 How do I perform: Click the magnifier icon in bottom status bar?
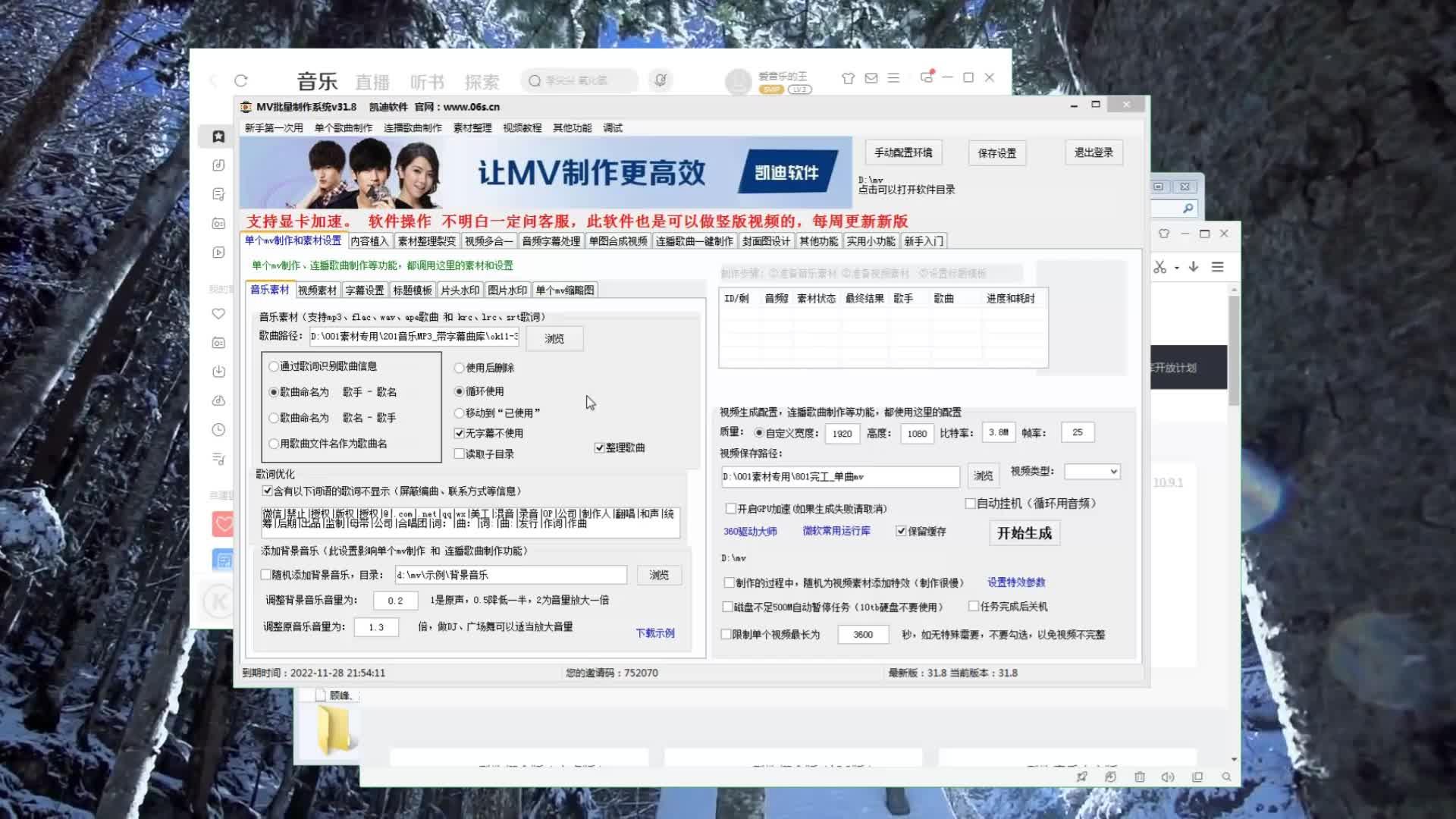pos(1226,777)
